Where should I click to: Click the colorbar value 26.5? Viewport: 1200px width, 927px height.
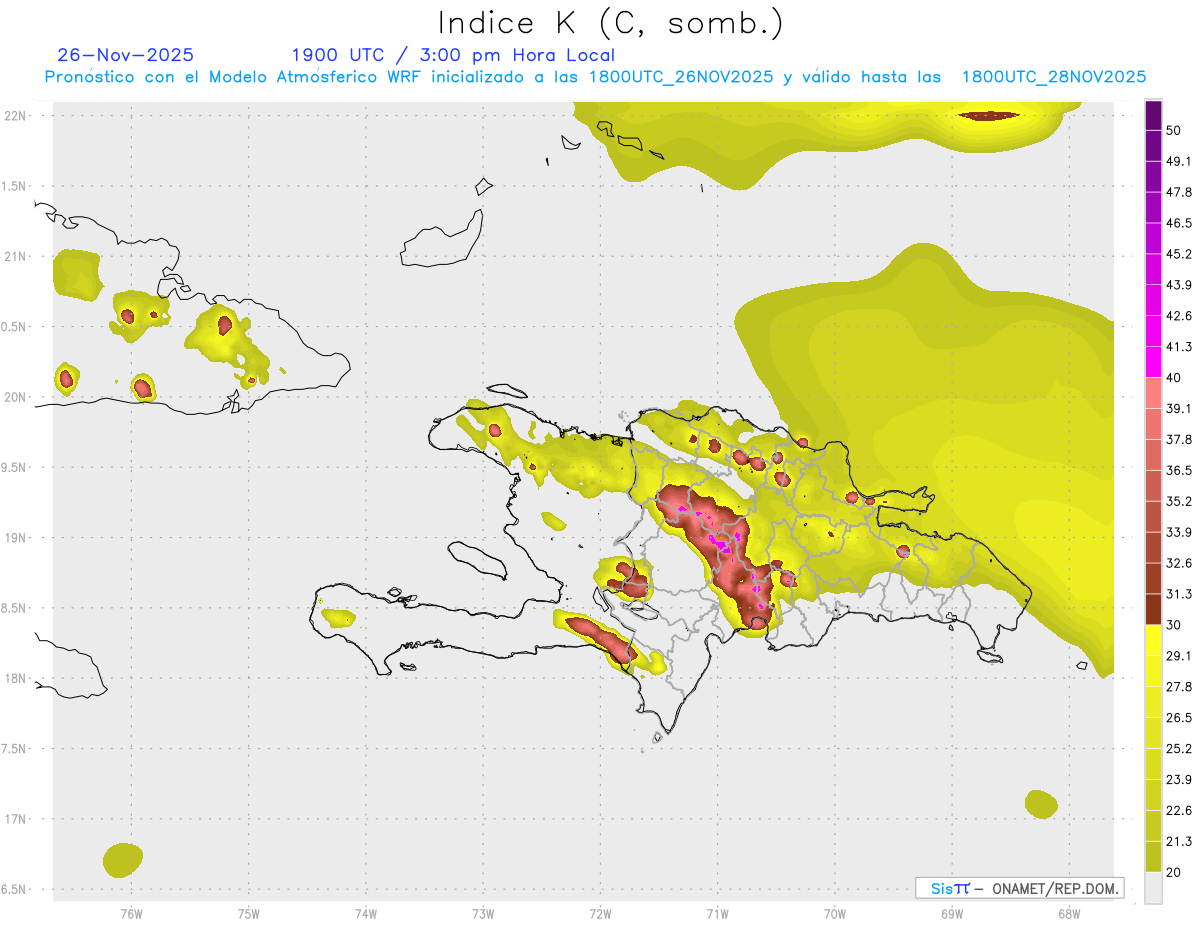click(x=1179, y=718)
